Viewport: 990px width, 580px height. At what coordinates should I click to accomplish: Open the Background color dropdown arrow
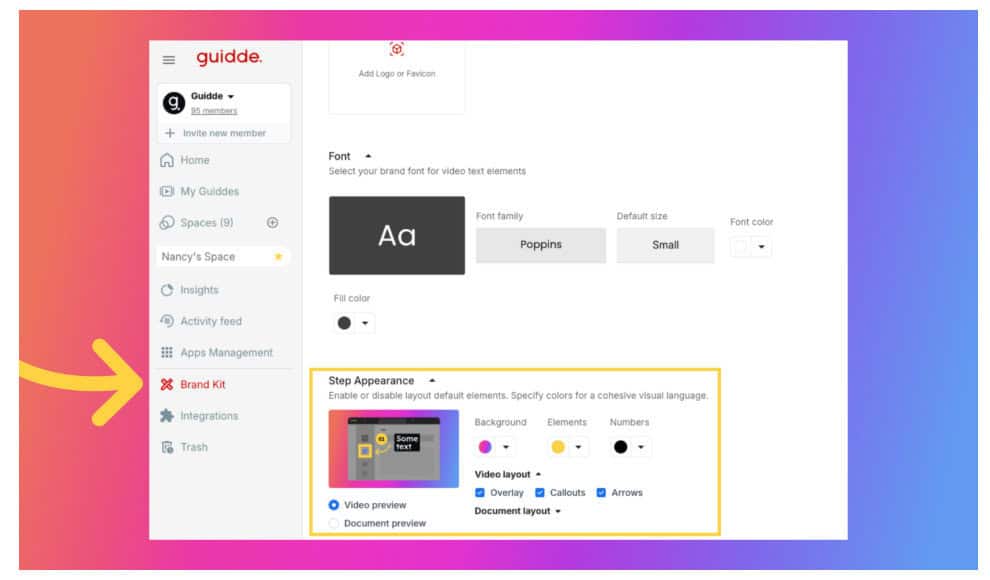506,447
